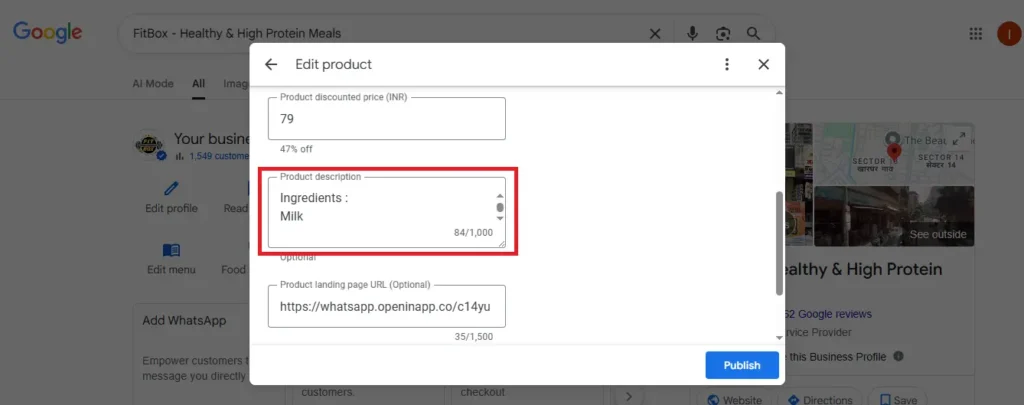The height and width of the screenshot is (405, 1024).
Task: Switch to the AI Mode tab
Action: 153,84
